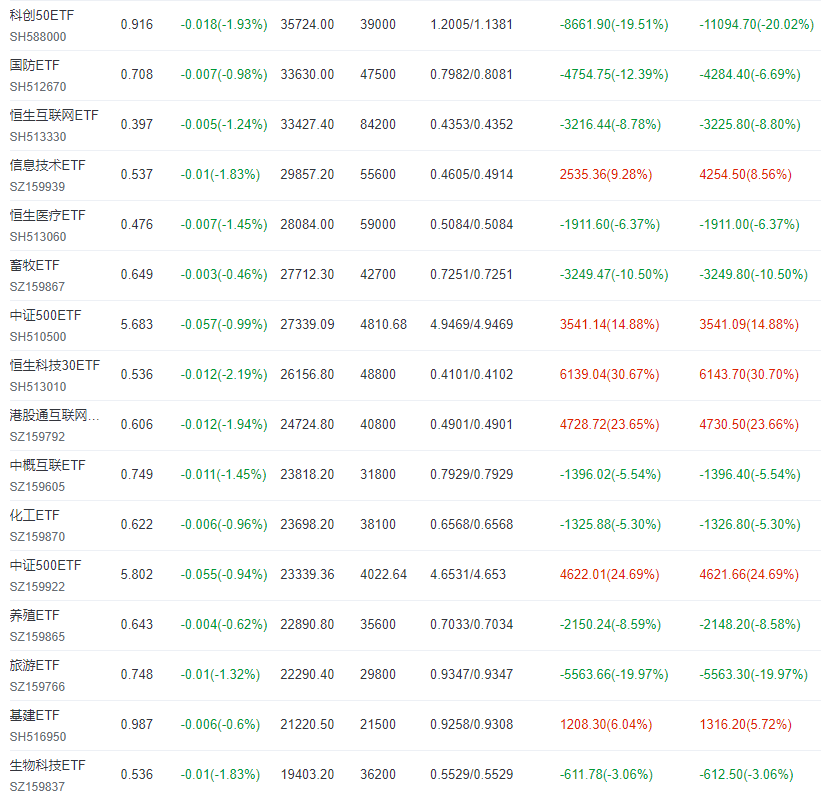The height and width of the screenshot is (799, 821).
Task: Open 恒生医疗ETF fund
Action: tap(47, 215)
